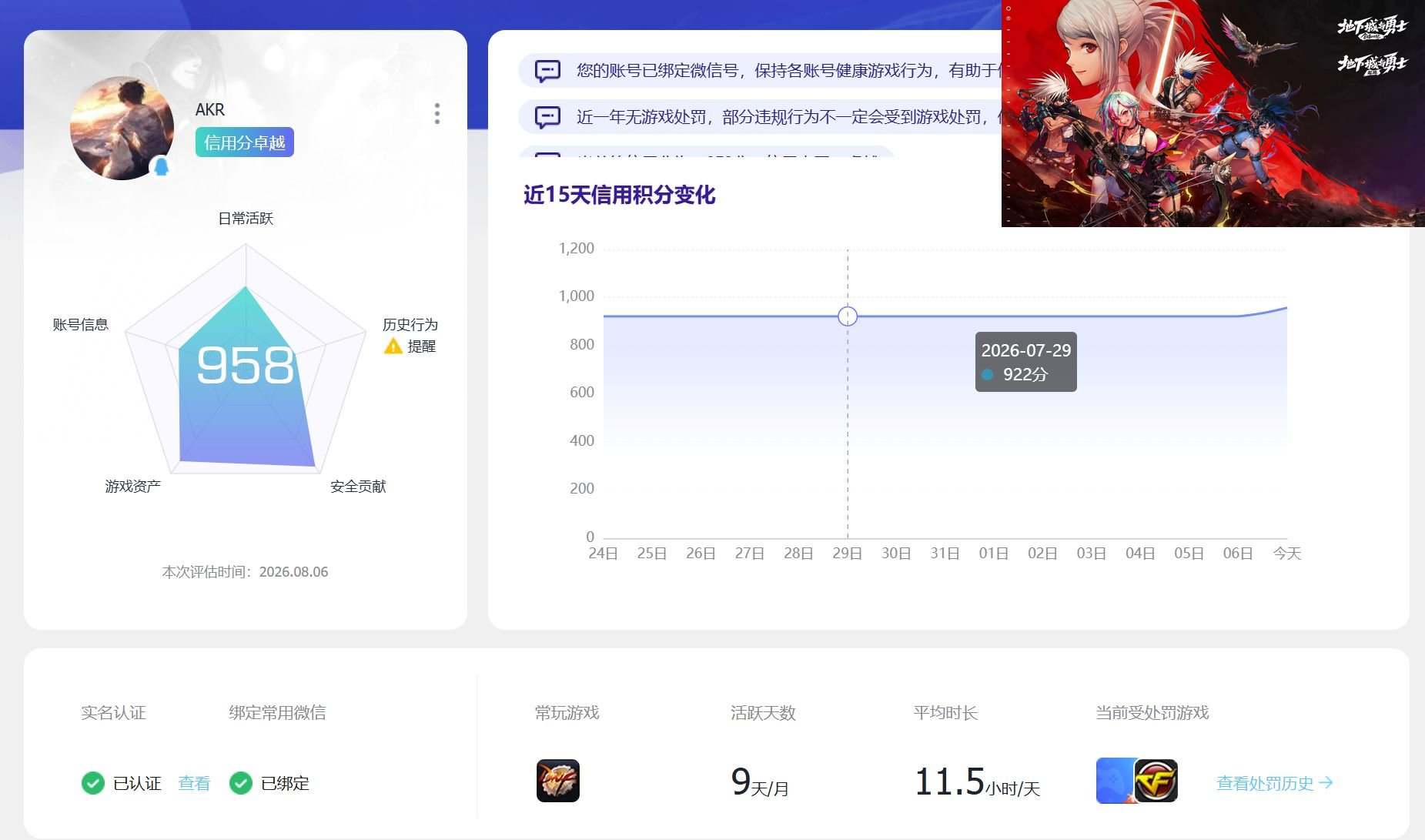Click chat icon beside 近一年无游戏处罚 message
1425x840 pixels.
pyautogui.click(x=547, y=117)
